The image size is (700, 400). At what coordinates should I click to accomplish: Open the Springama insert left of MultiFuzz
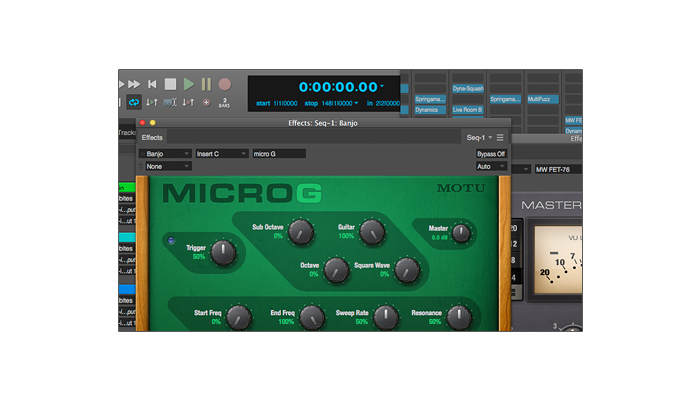tap(505, 99)
